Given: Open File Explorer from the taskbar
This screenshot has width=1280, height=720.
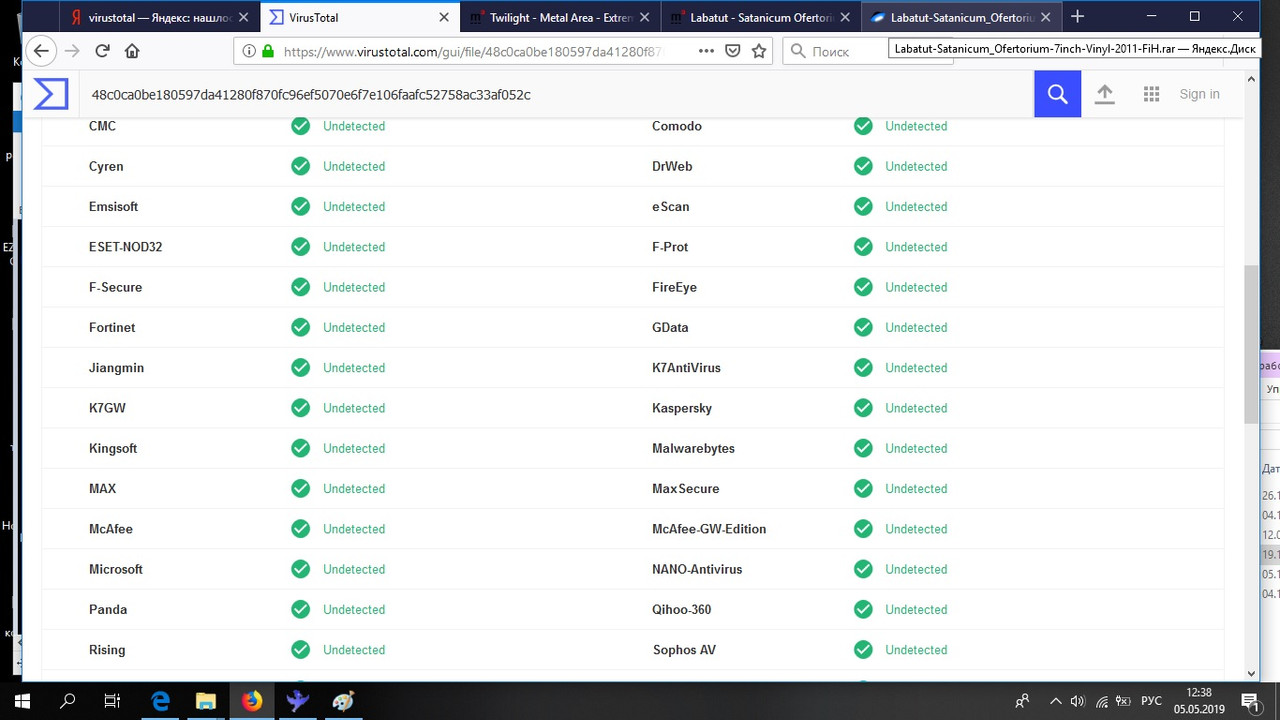Looking at the screenshot, I should 205,701.
